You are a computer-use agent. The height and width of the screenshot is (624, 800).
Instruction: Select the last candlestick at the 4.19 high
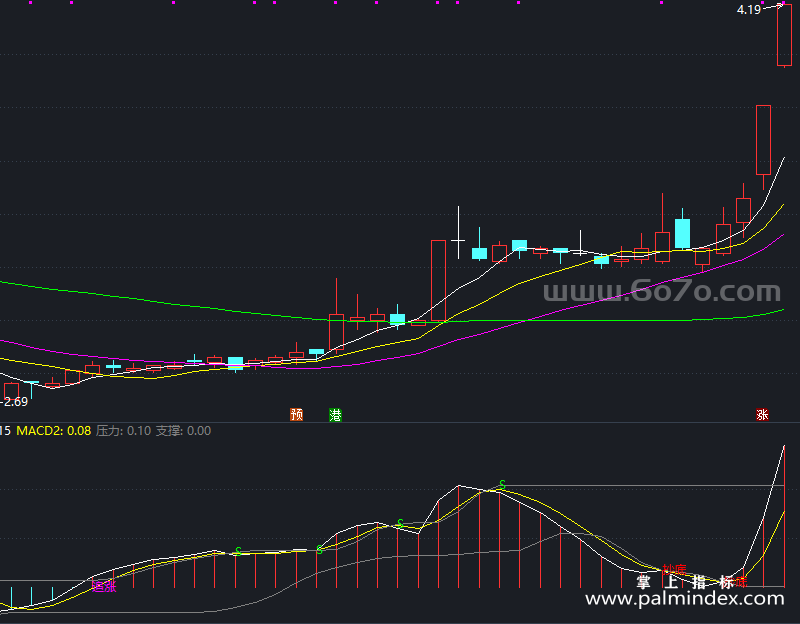coord(784,35)
